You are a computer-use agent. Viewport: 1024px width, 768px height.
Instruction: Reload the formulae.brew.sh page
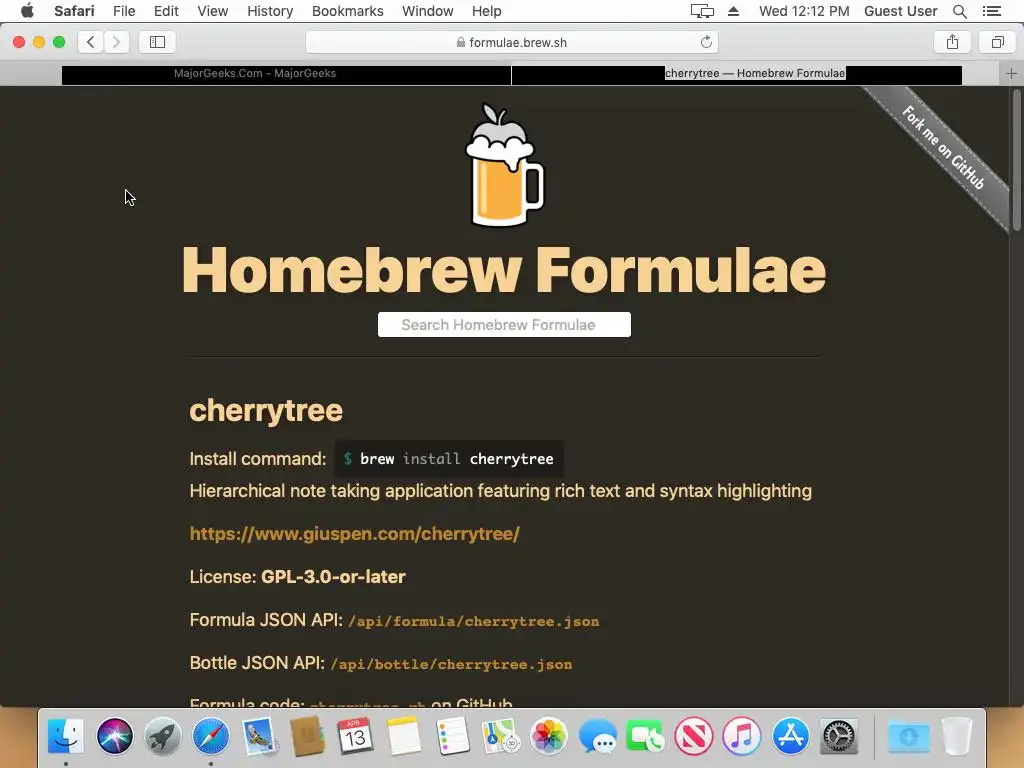pos(706,42)
